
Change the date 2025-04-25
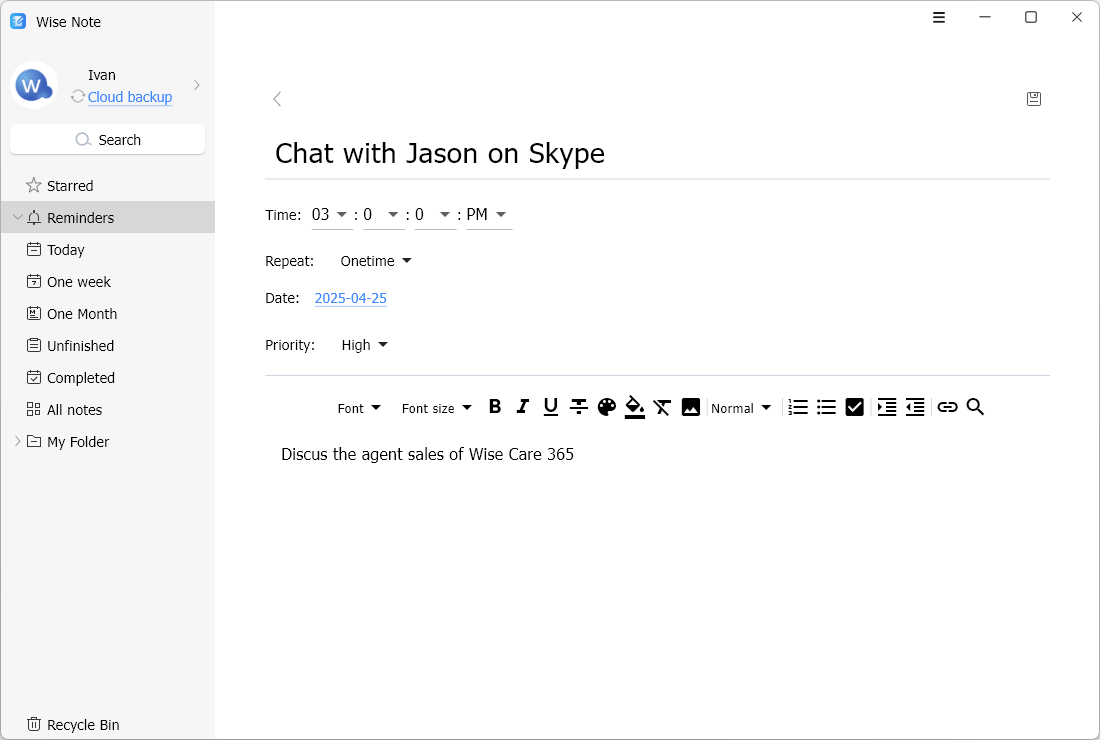point(351,298)
